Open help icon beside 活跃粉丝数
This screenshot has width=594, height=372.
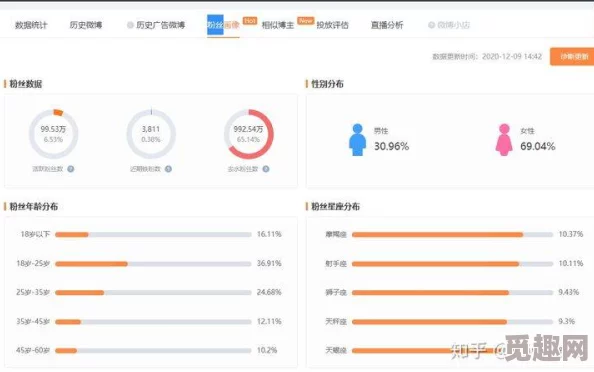(x=71, y=169)
